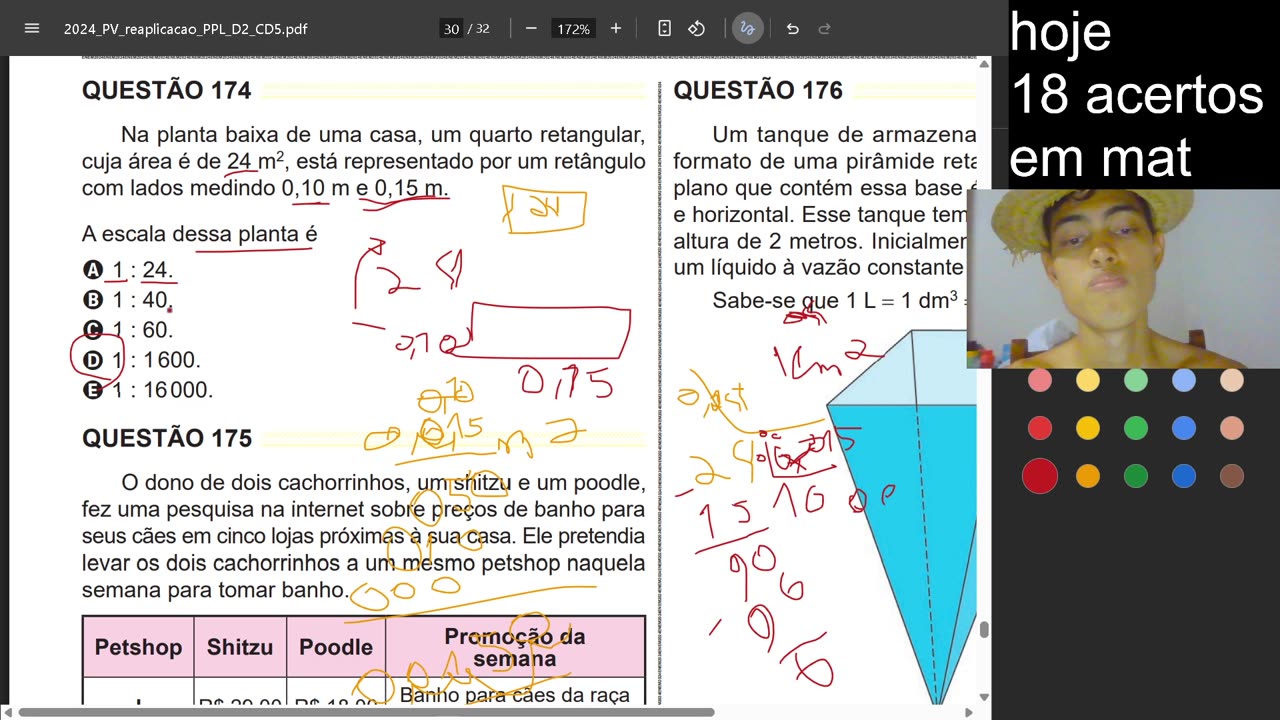The height and width of the screenshot is (720, 1280).
Task: Click the QUESTÃO 176 heading
Action: [758, 90]
